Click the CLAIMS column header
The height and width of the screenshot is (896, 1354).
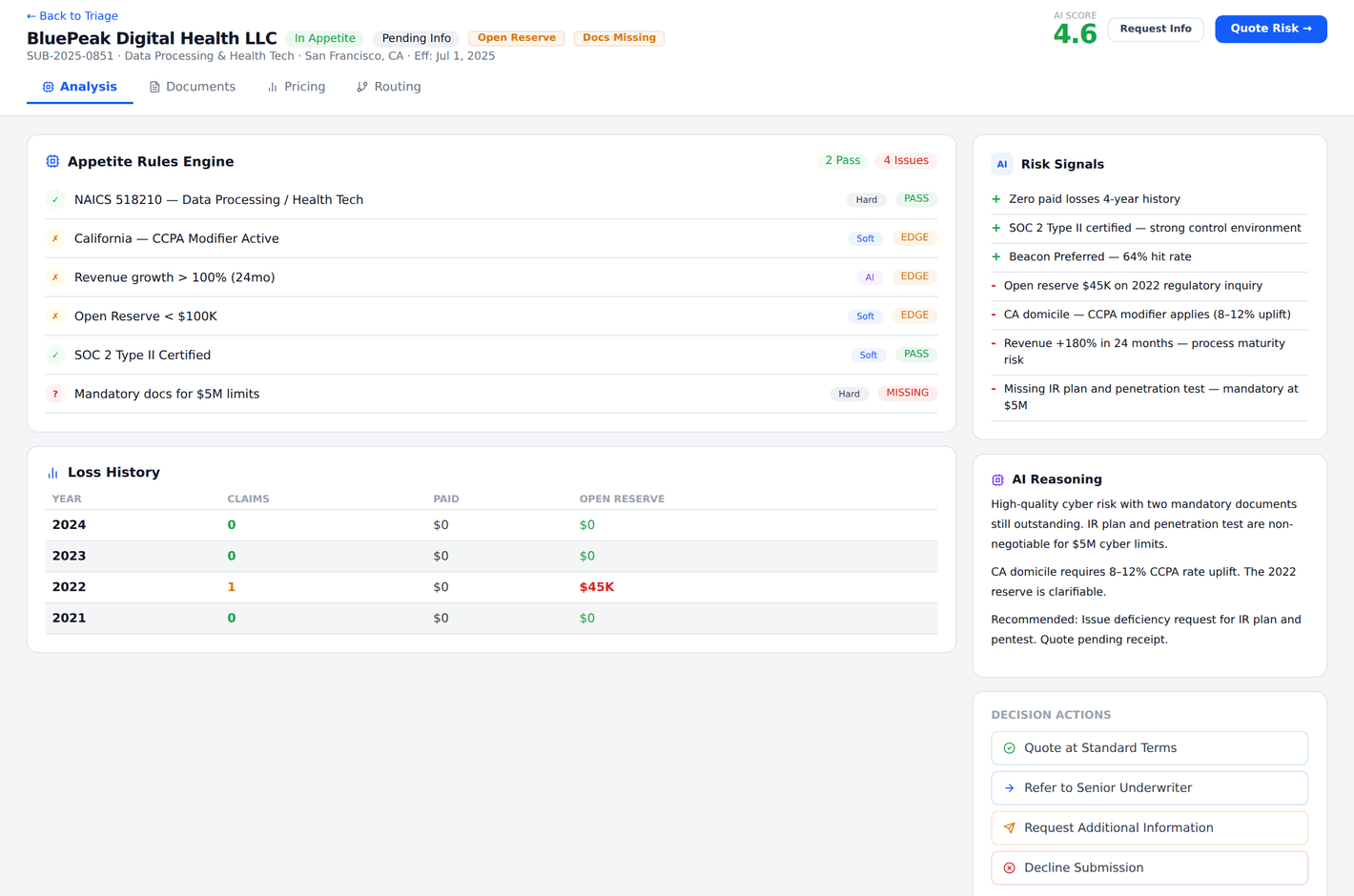pos(248,499)
